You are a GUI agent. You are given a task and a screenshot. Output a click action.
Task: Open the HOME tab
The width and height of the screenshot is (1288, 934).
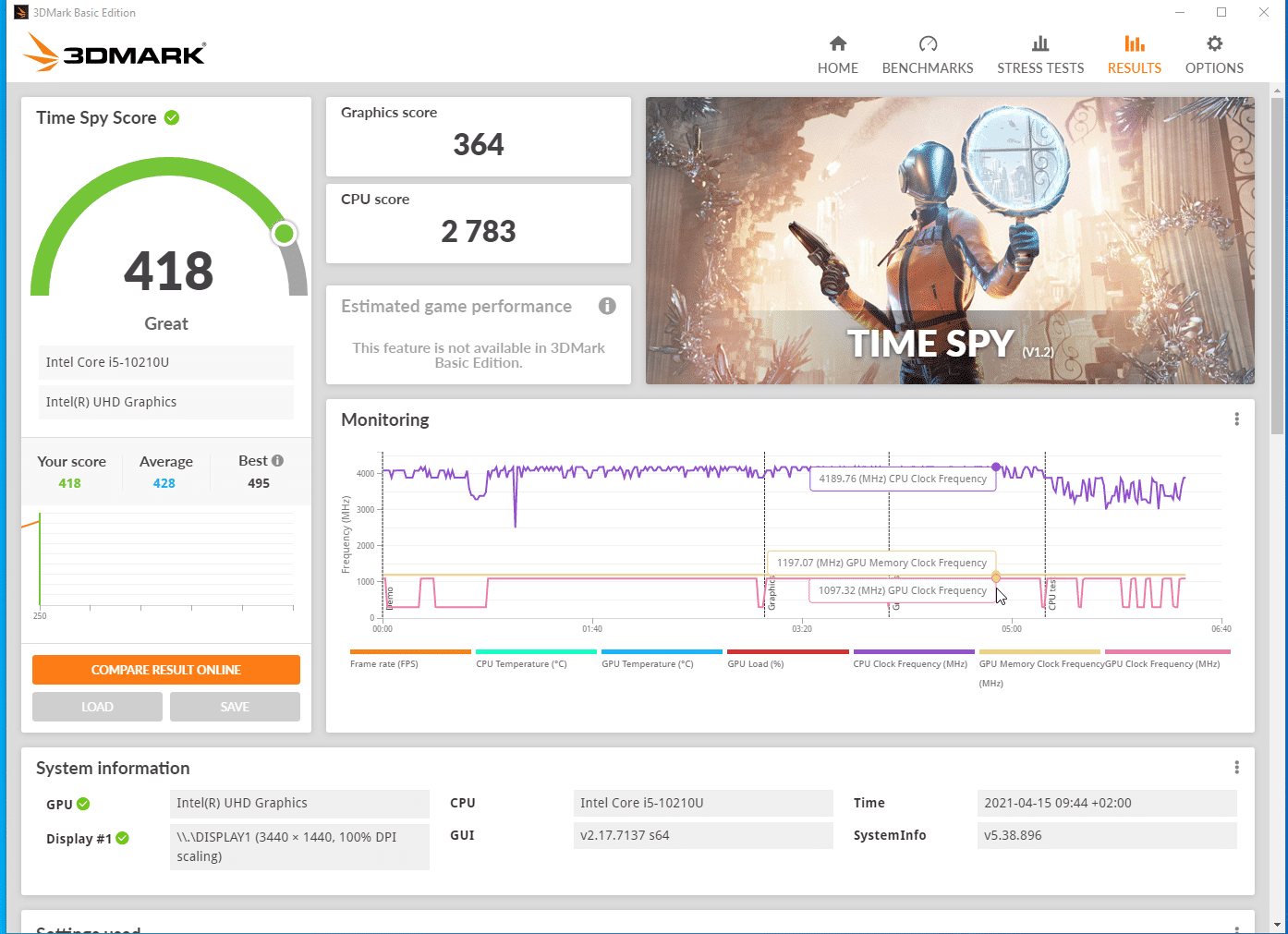pyautogui.click(x=837, y=55)
